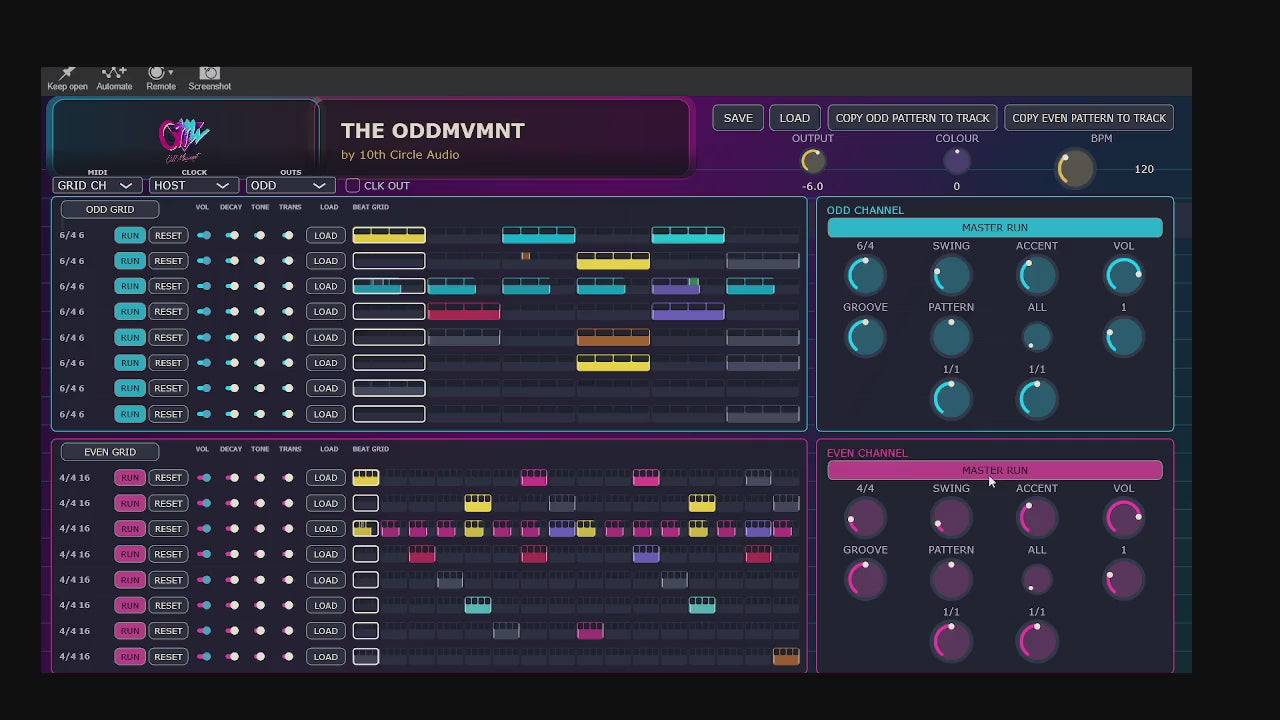
Task: Open the OUTS ODD dropdown
Action: [290, 186]
